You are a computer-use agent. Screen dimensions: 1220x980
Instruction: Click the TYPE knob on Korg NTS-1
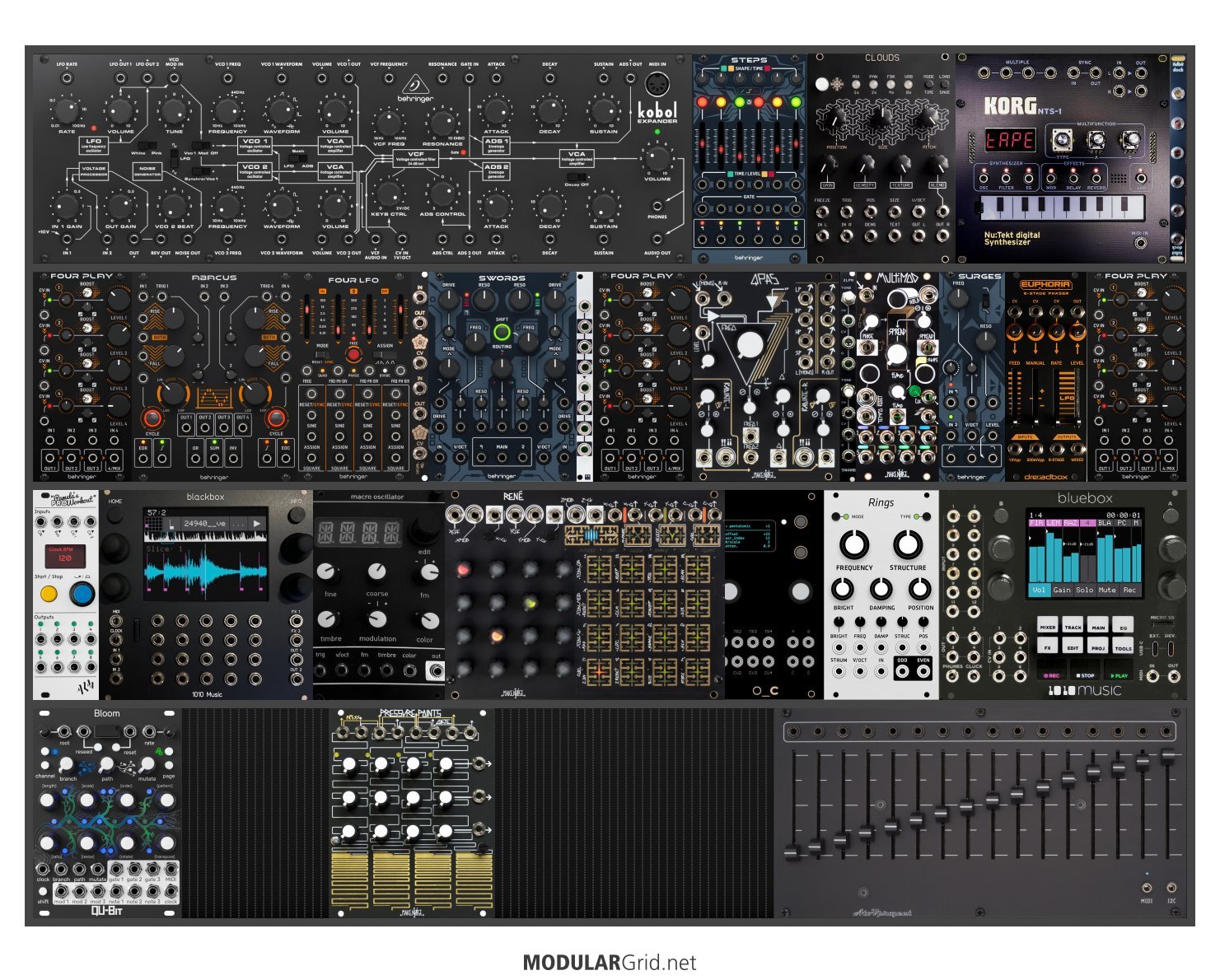tap(1061, 140)
